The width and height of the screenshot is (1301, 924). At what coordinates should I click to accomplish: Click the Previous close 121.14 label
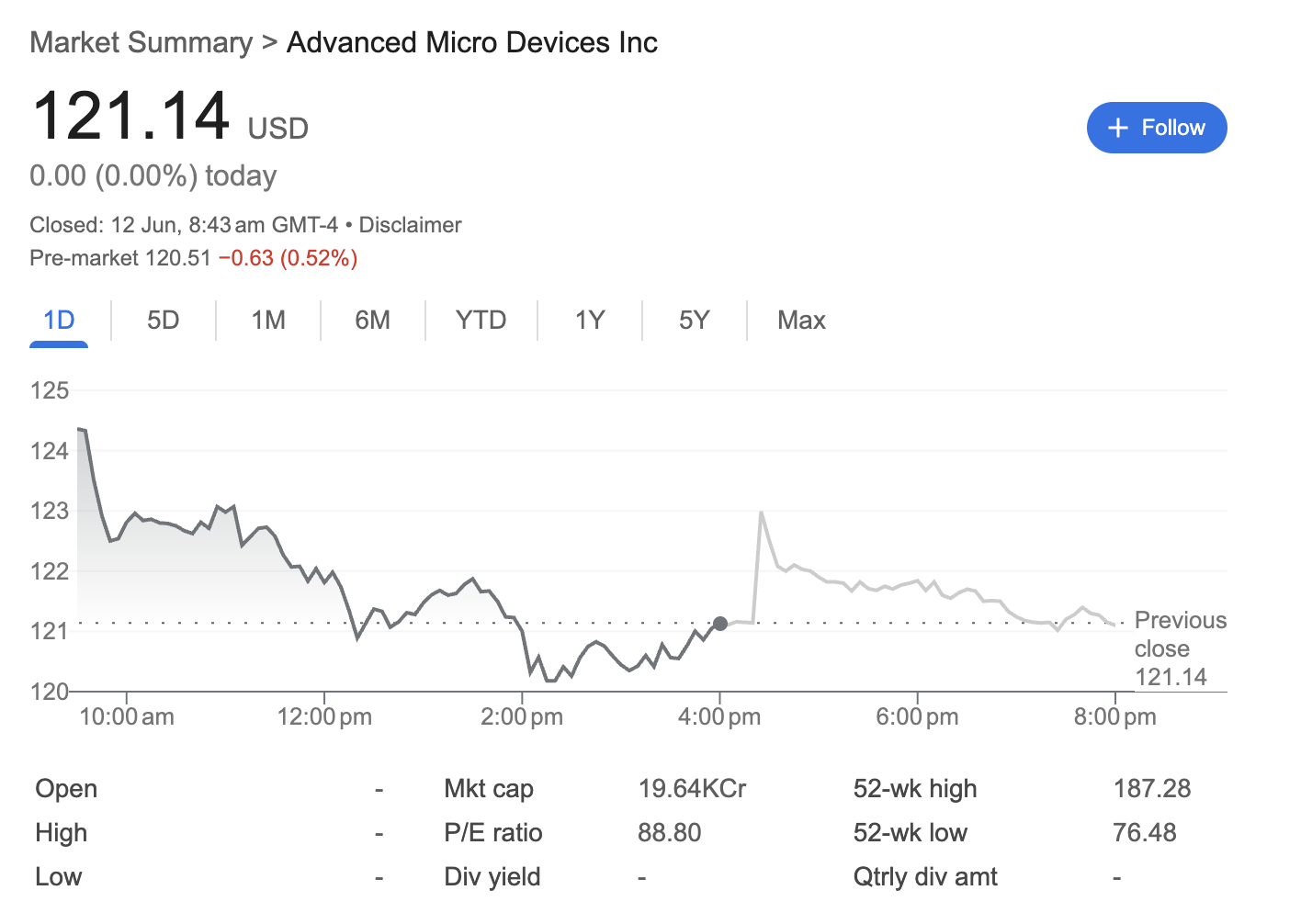[x=1181, y=648]
